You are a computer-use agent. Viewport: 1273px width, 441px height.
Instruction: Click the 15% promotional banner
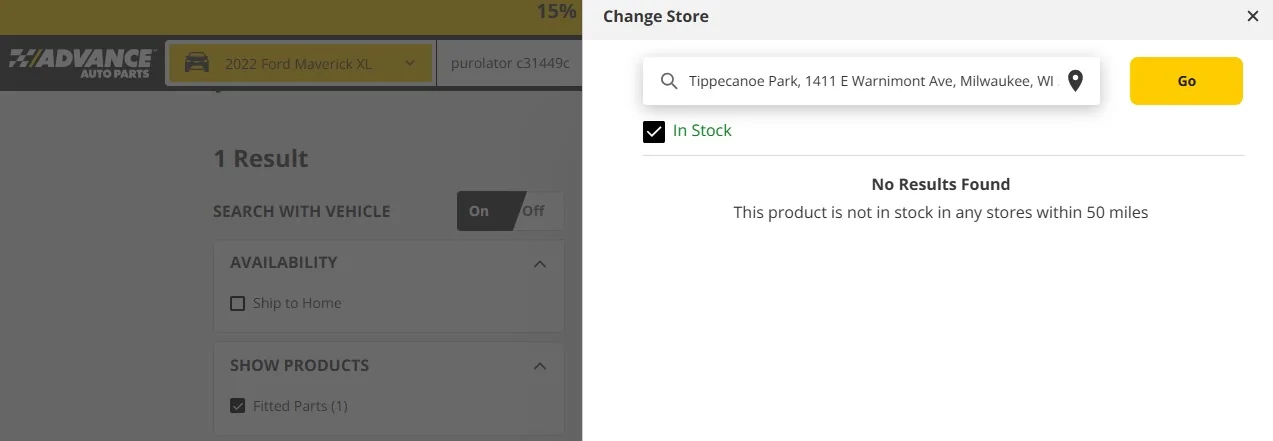point(556,11)
